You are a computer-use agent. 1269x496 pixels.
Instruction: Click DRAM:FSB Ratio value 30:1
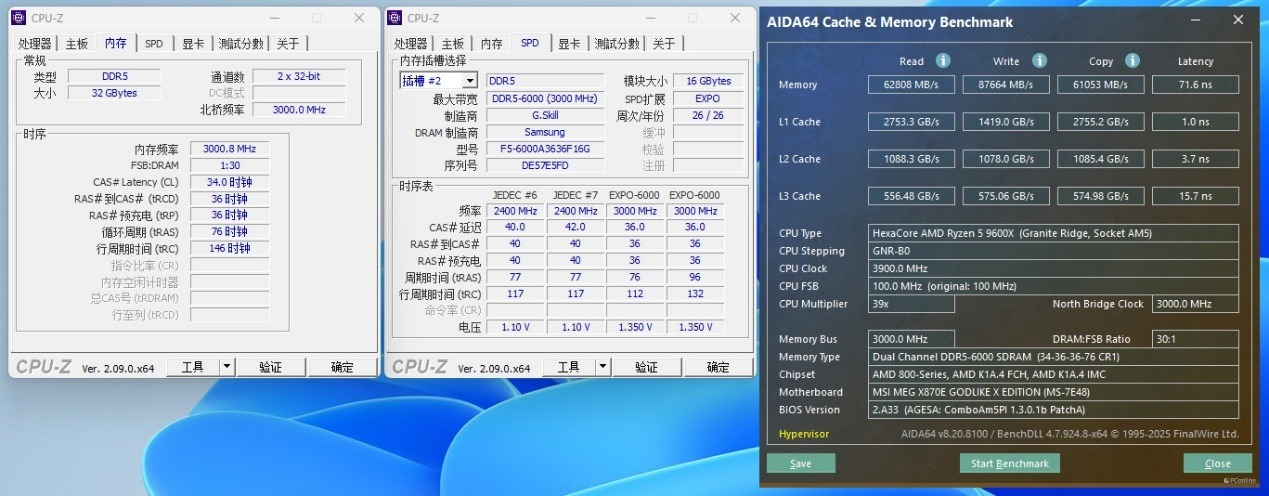pos(1196,339)
